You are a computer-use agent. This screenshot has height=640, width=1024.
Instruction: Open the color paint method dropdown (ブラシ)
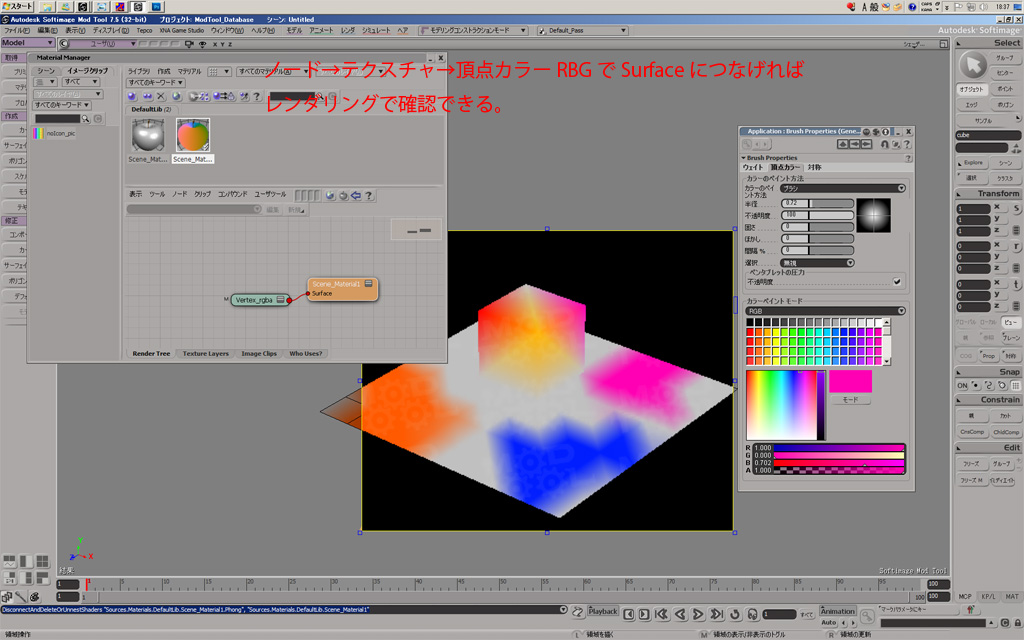pos(843,188)
